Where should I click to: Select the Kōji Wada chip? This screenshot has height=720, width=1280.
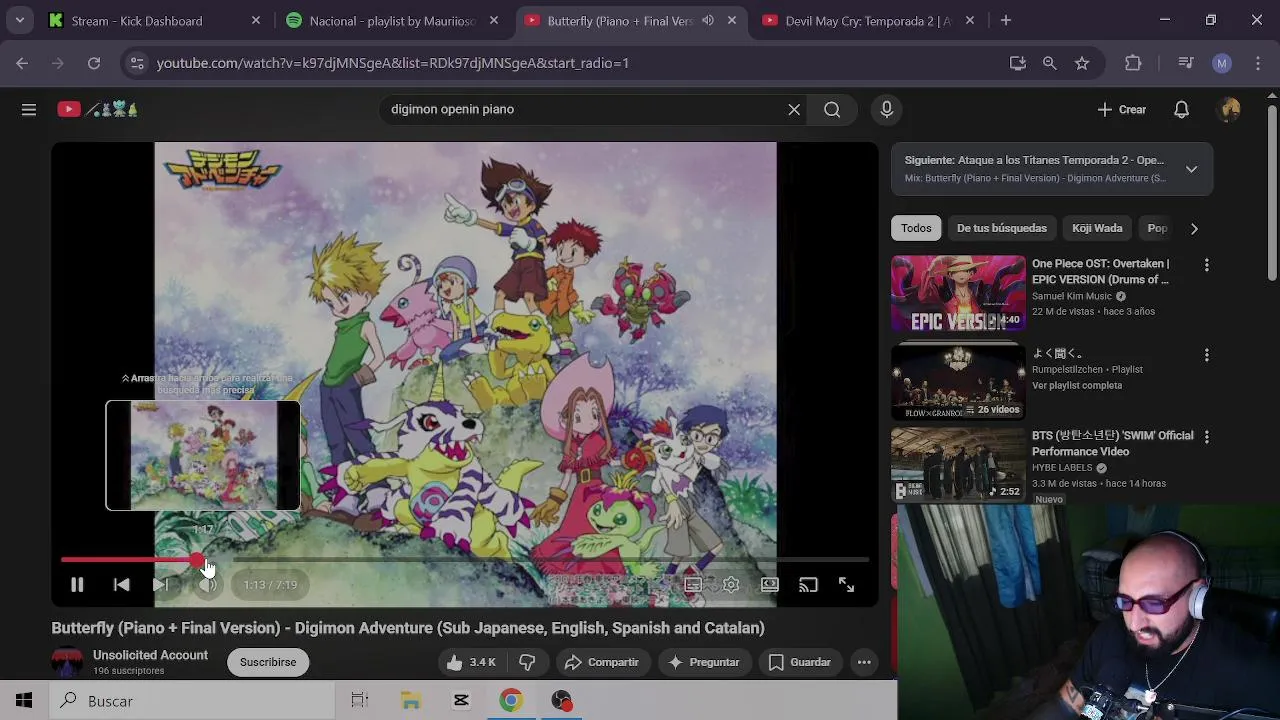pos(1097,228)
